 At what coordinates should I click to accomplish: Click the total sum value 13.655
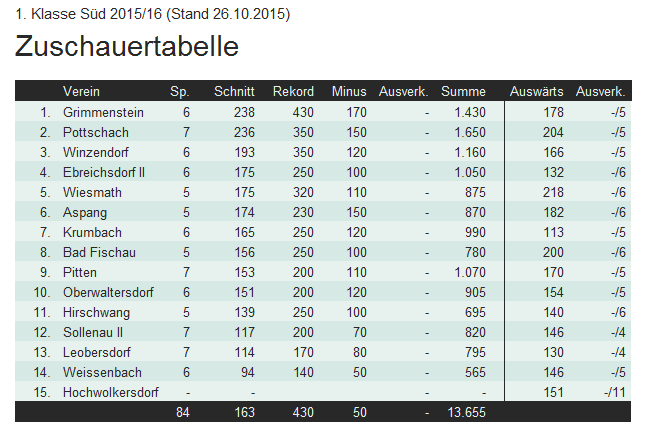[x=466, y=412]
